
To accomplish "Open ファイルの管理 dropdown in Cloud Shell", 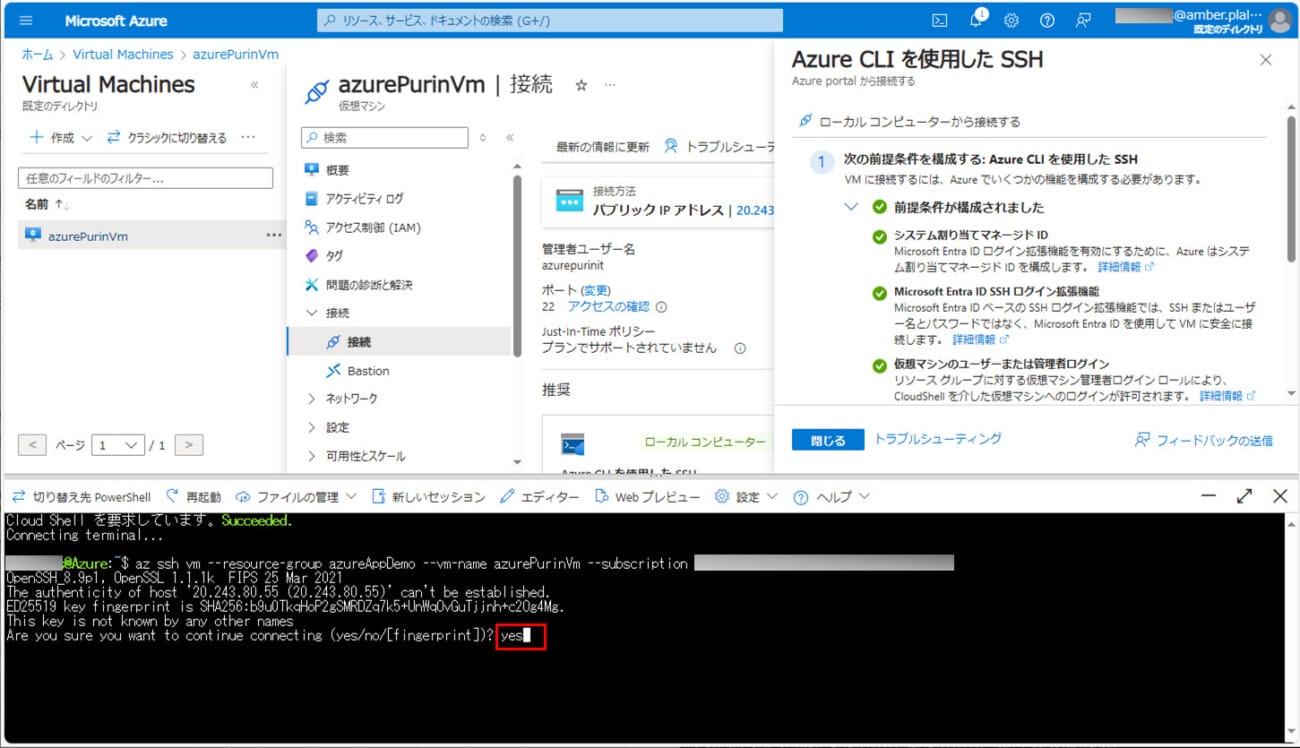I will (296, 497).
